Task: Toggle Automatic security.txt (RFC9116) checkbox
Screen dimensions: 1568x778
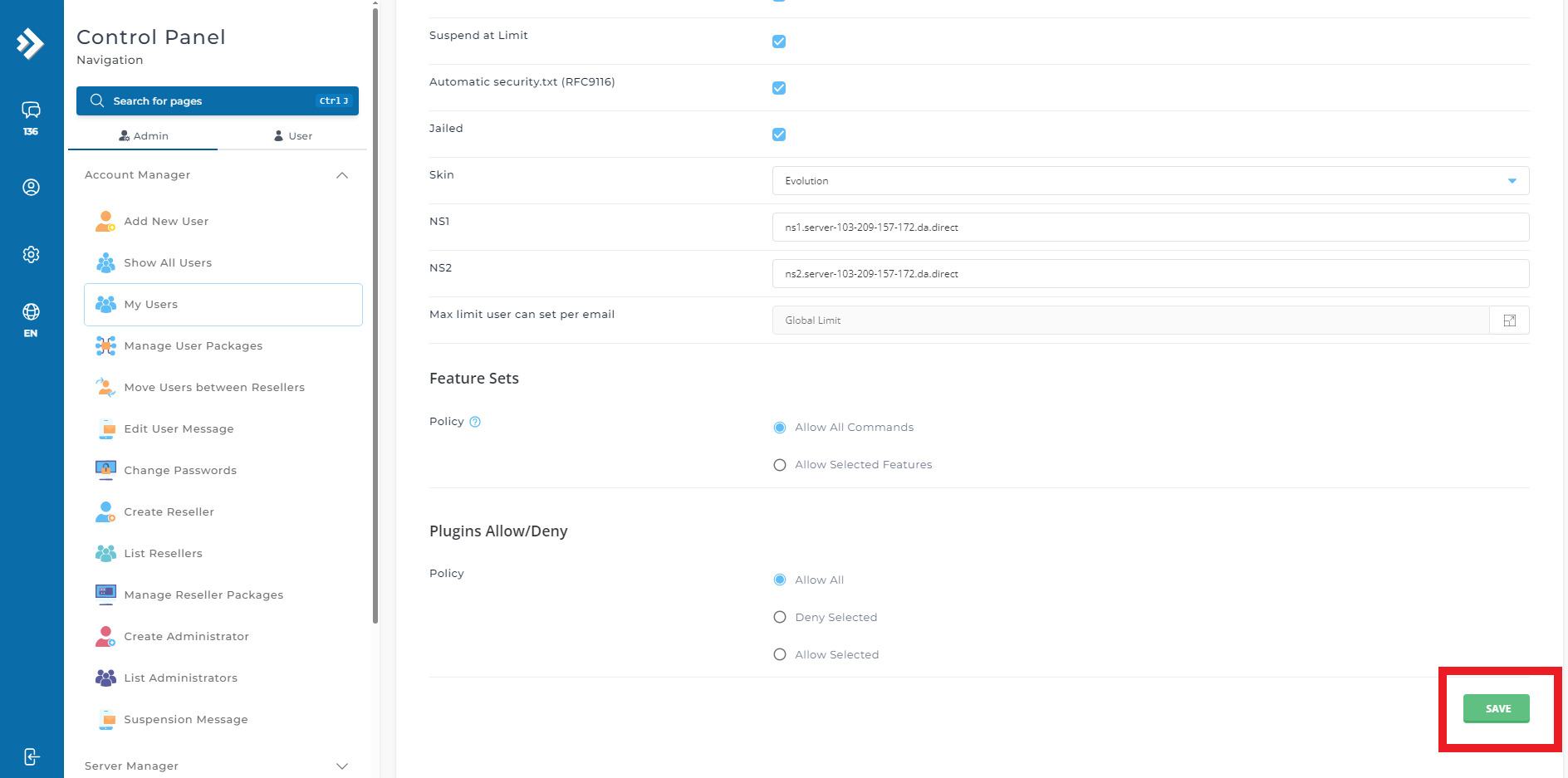Action: pyautogui.click(x=779, y=88)
